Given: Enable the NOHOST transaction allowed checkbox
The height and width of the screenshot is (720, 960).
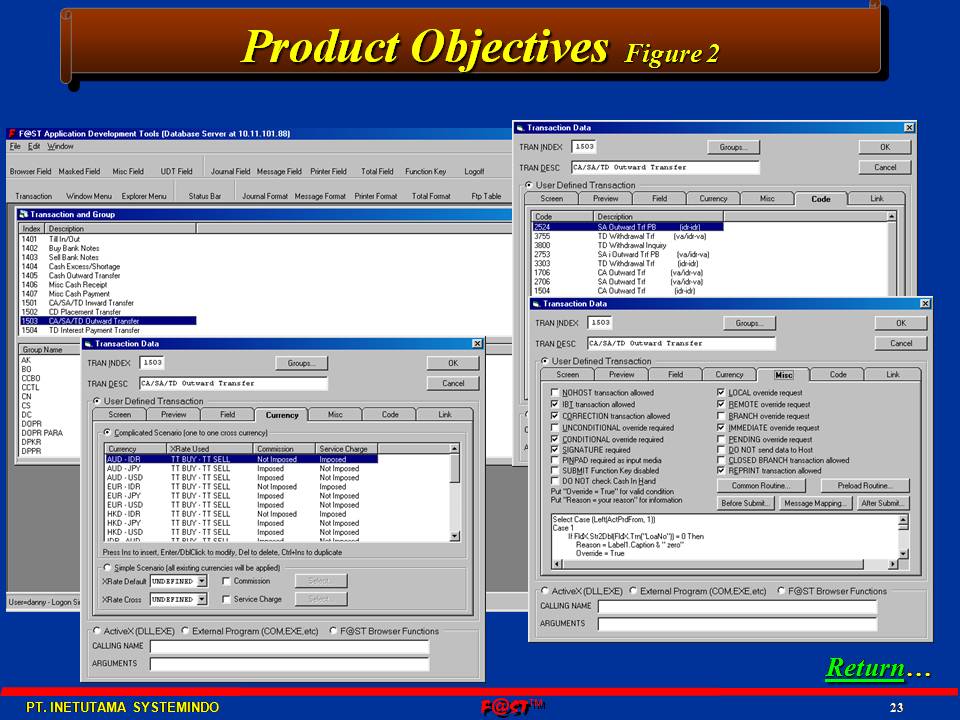Looking at the screenshot, I should click(x=556, y=393).
